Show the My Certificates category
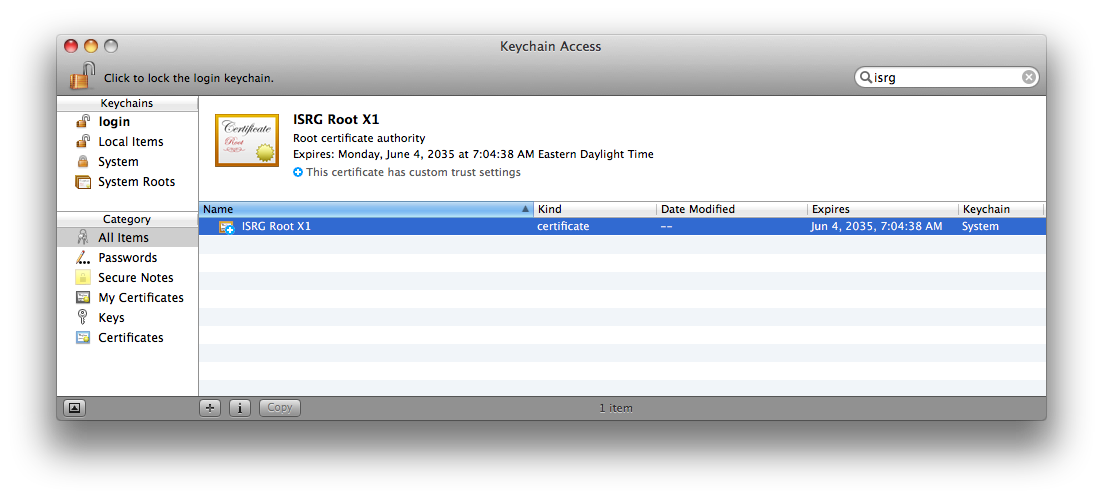1103x499 pixels. (140, 298)
